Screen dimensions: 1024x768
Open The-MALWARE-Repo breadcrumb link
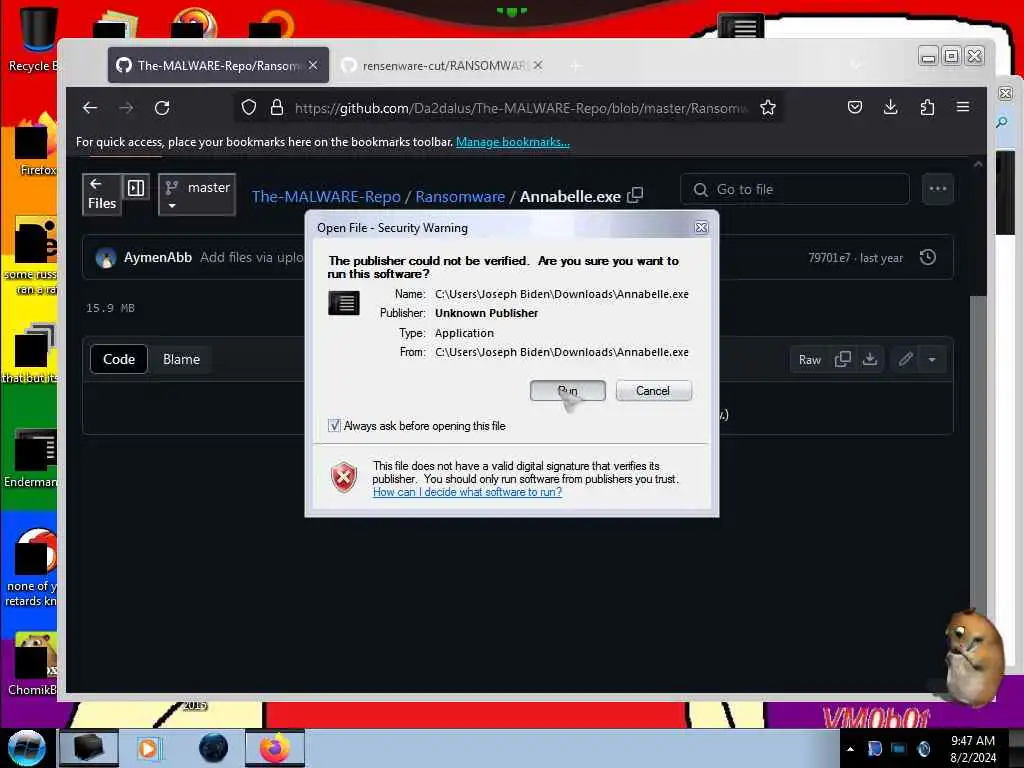(326, 197)
